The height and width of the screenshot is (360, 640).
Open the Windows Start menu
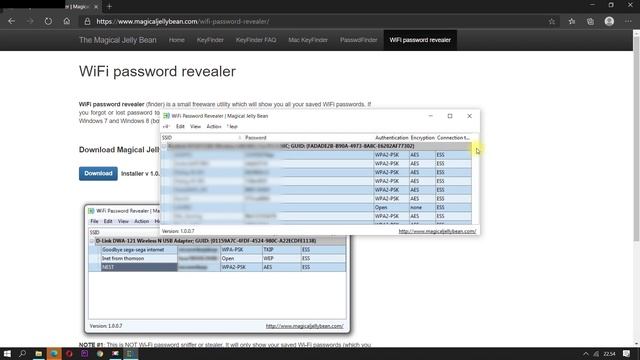(7, 353)
